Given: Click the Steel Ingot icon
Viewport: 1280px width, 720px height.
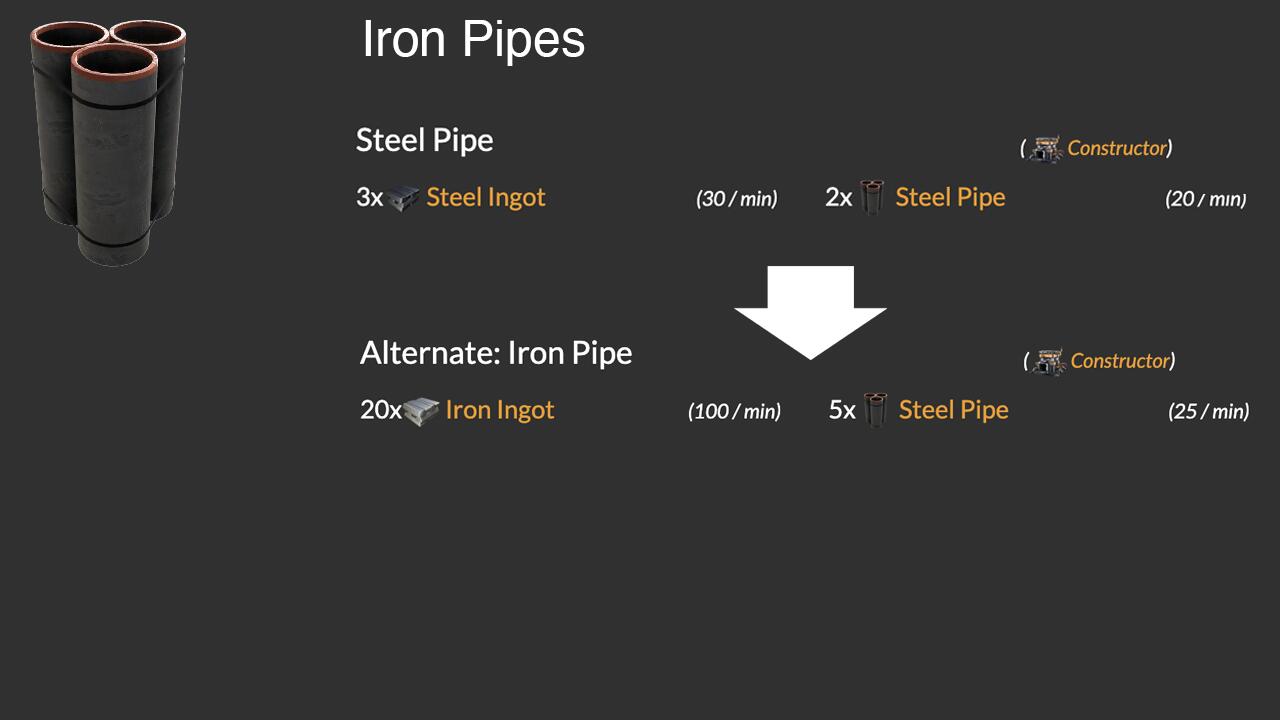Looking at the screenshot, I should [x=403, y=198].
